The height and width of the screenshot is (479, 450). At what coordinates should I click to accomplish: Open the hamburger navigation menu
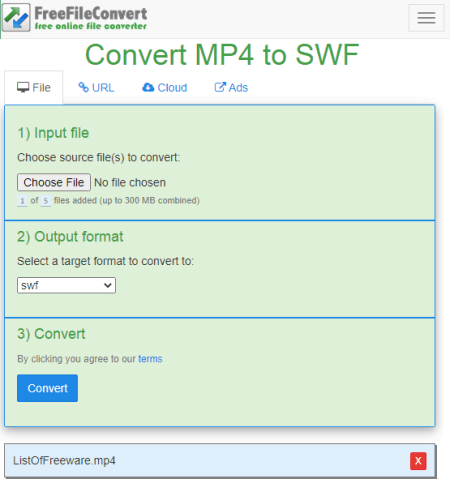[426, 18]
